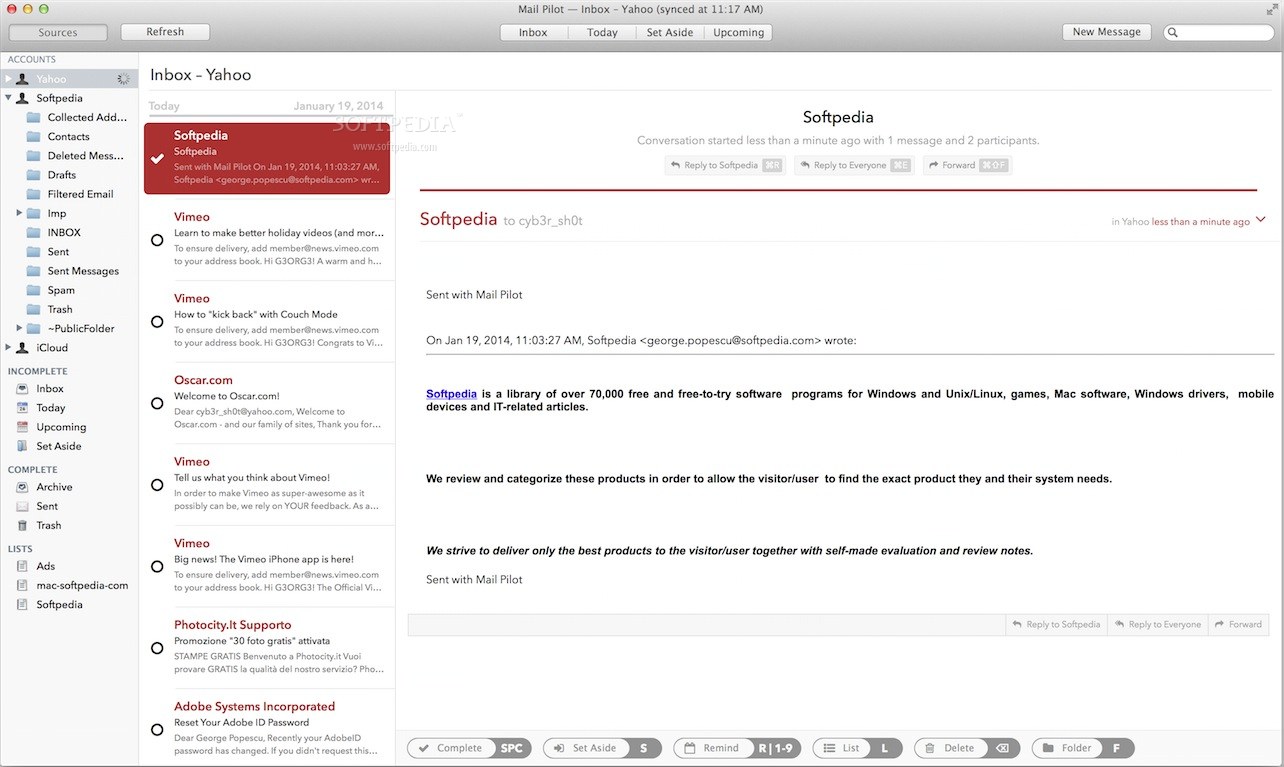Click the Softpedia list icon under Lists
Image resolution: width=1284 pixels, height=767 pixels.
pyautogui.click(x=22, y=605)
